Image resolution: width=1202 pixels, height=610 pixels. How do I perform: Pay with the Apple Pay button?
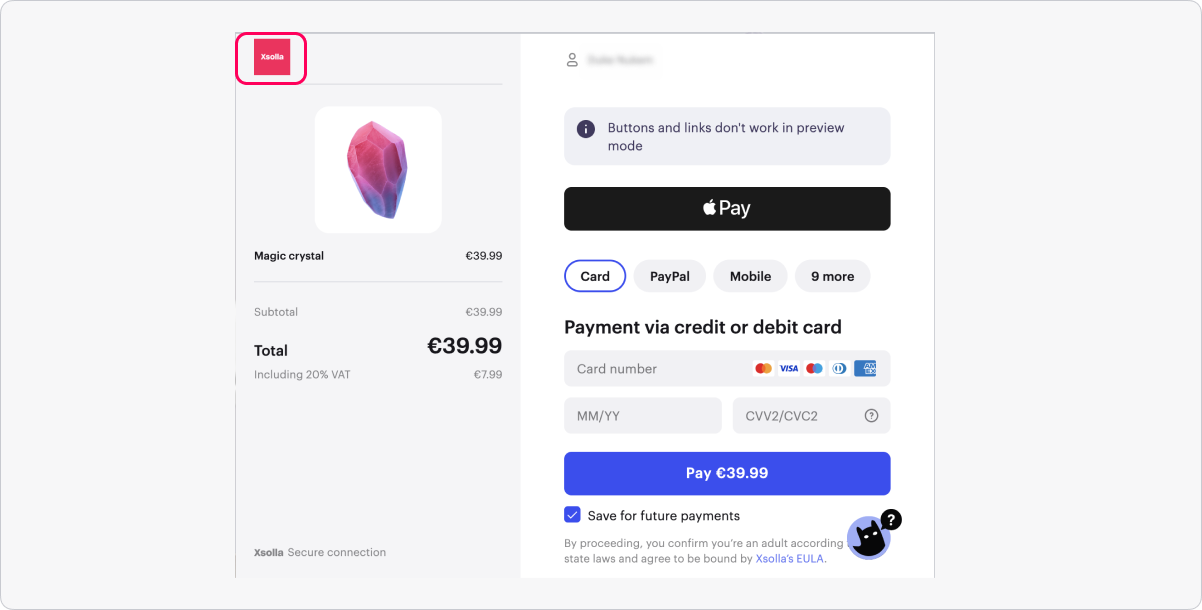pyautogui.click(x=727, y=208)
